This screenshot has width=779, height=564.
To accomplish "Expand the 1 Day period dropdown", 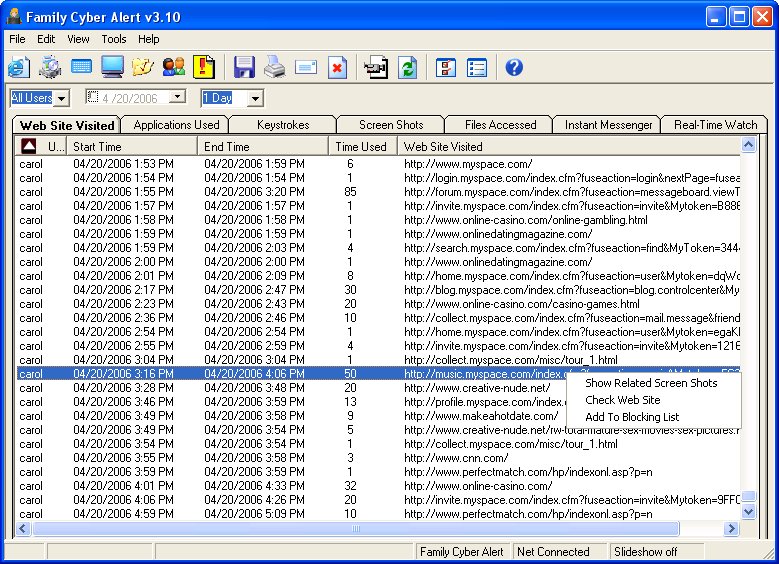I will tap(255, 98).
